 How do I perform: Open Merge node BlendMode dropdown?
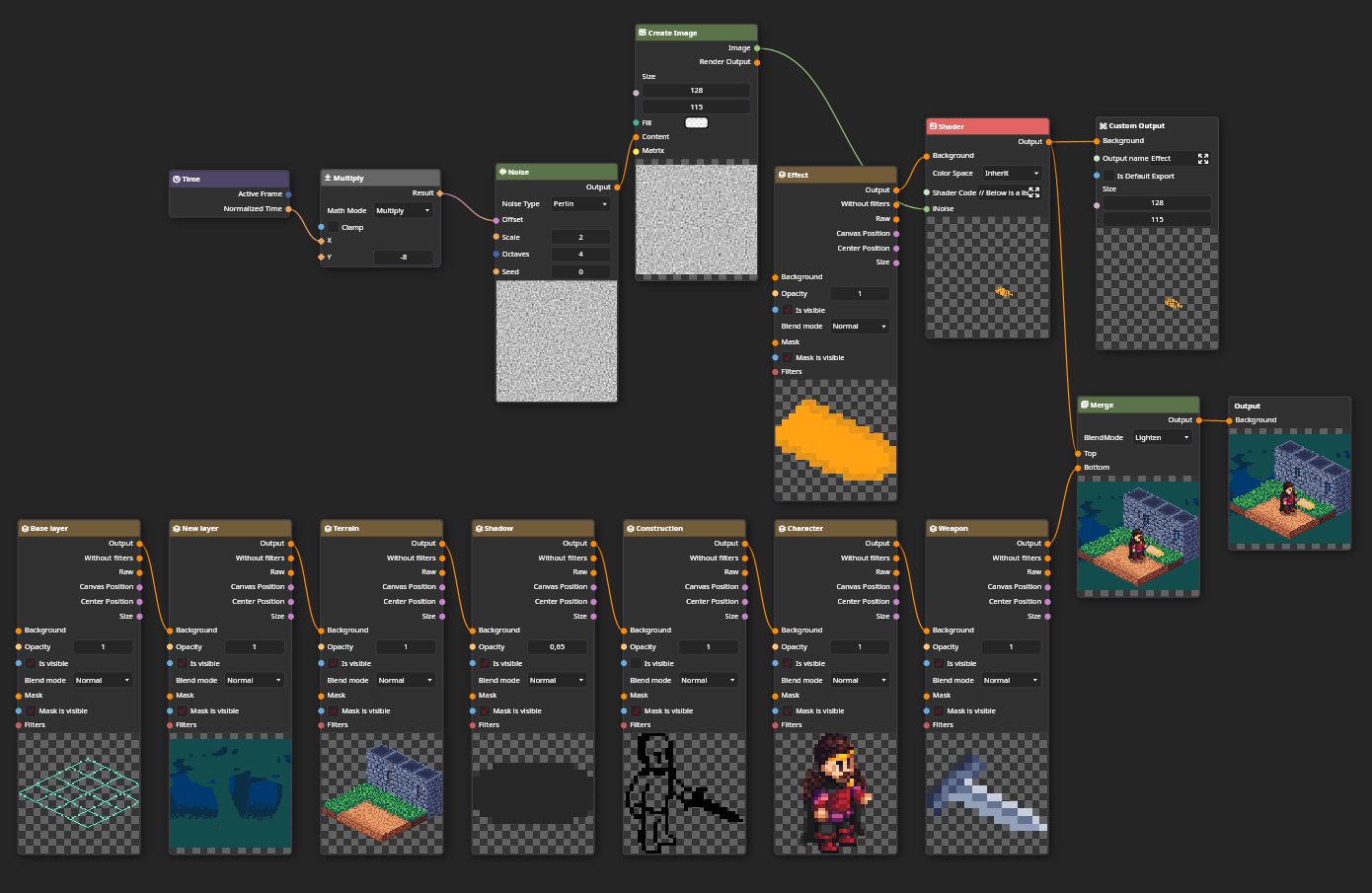pyautogui.click(x=1162, y=437)
